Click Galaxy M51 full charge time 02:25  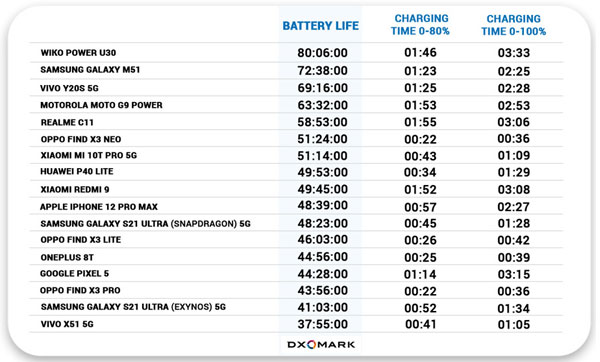click(x=514, y=72)
